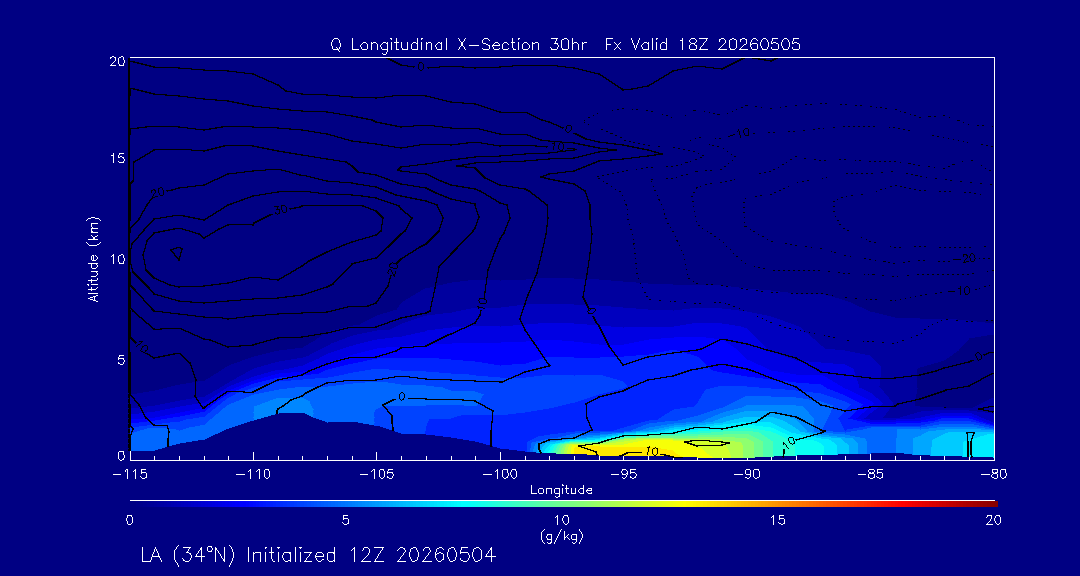Image resolution: width=1080 pixels, height=576 pixels.
Task: Click the -100 longitude tick label
Action: click(x=500, y=473)
